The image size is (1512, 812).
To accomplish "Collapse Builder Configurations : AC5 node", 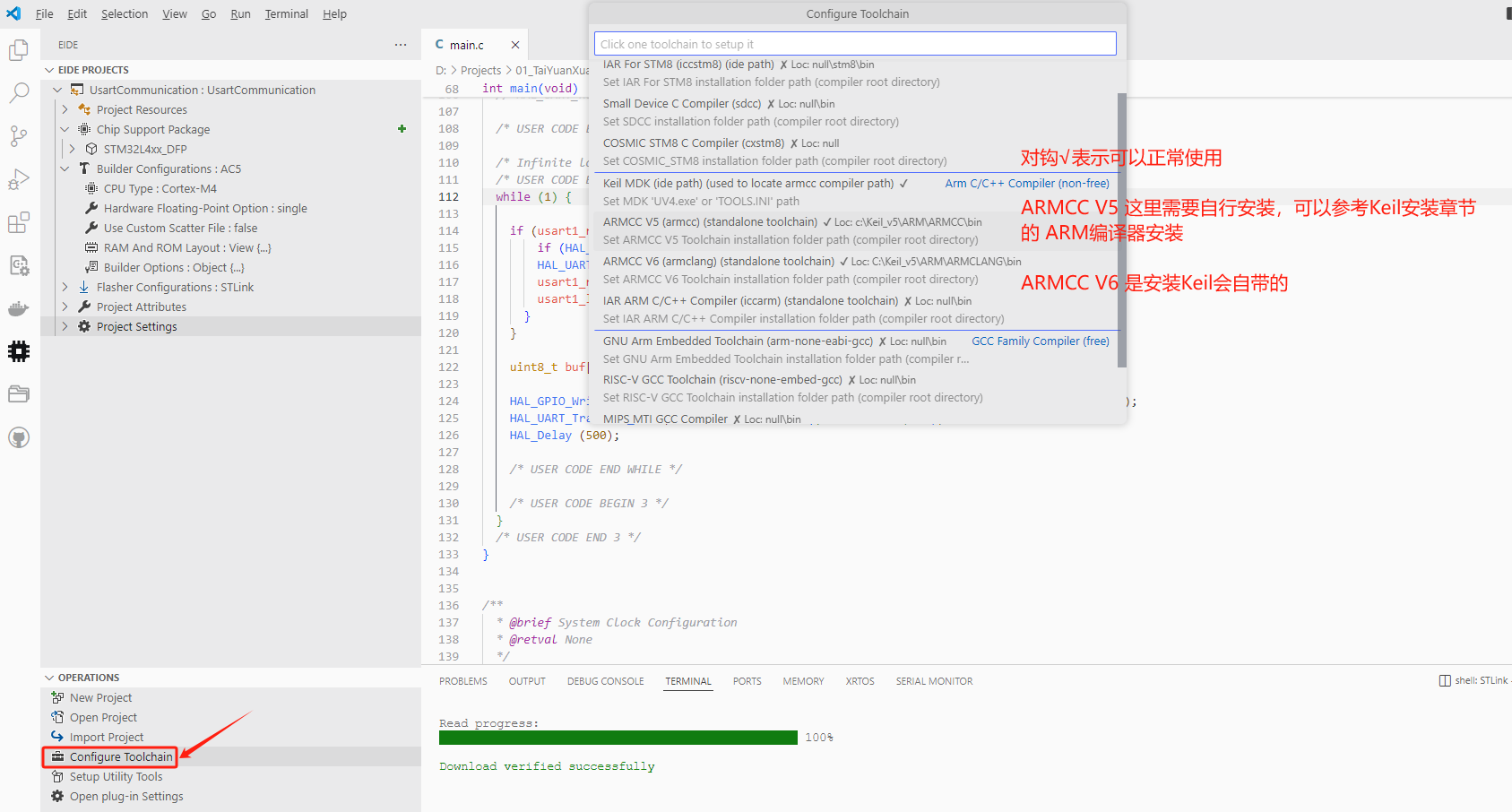I will (x=65, y=168).
